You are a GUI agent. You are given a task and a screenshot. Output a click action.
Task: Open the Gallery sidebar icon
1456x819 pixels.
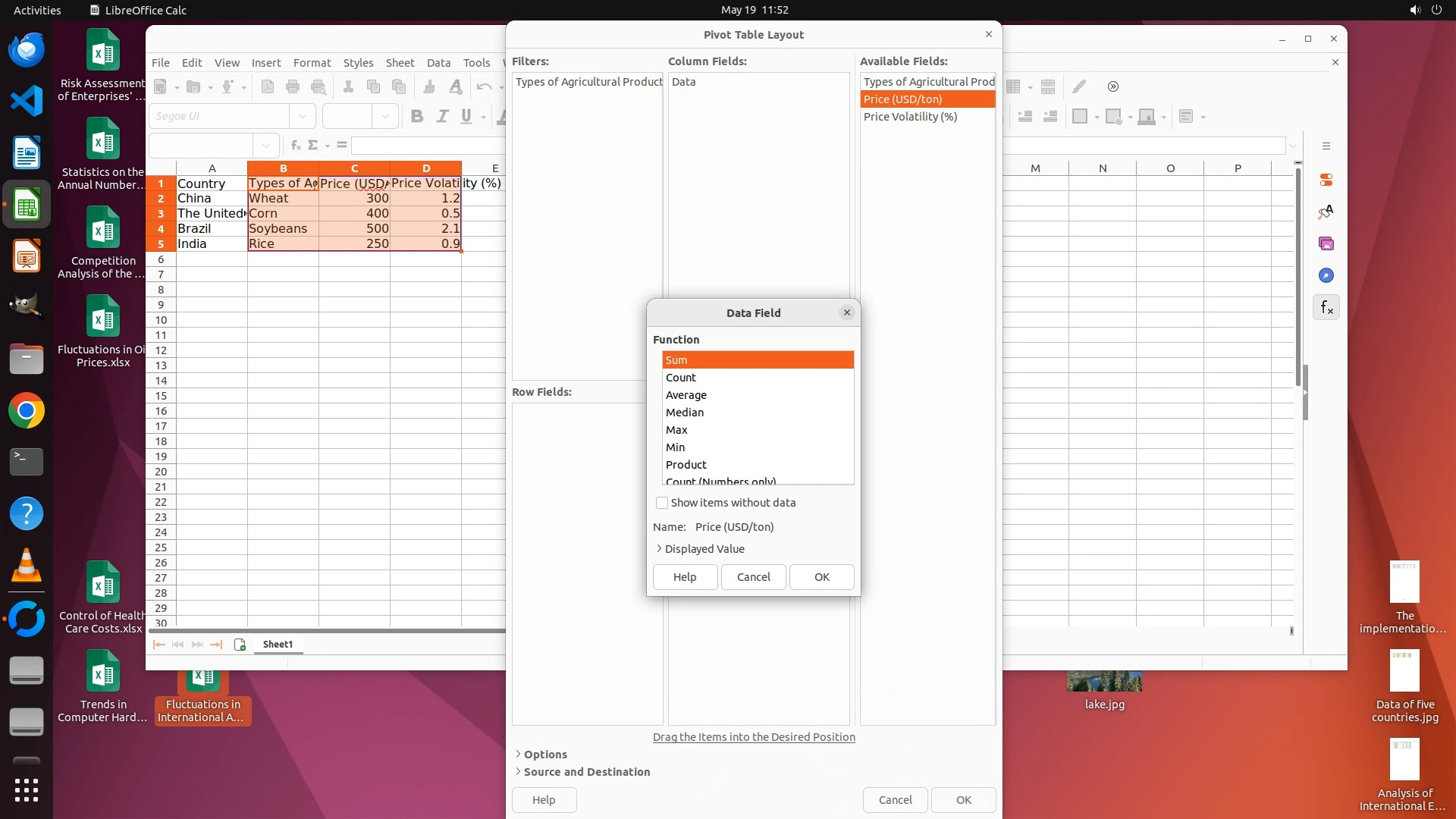click(x=1326, y=243)
